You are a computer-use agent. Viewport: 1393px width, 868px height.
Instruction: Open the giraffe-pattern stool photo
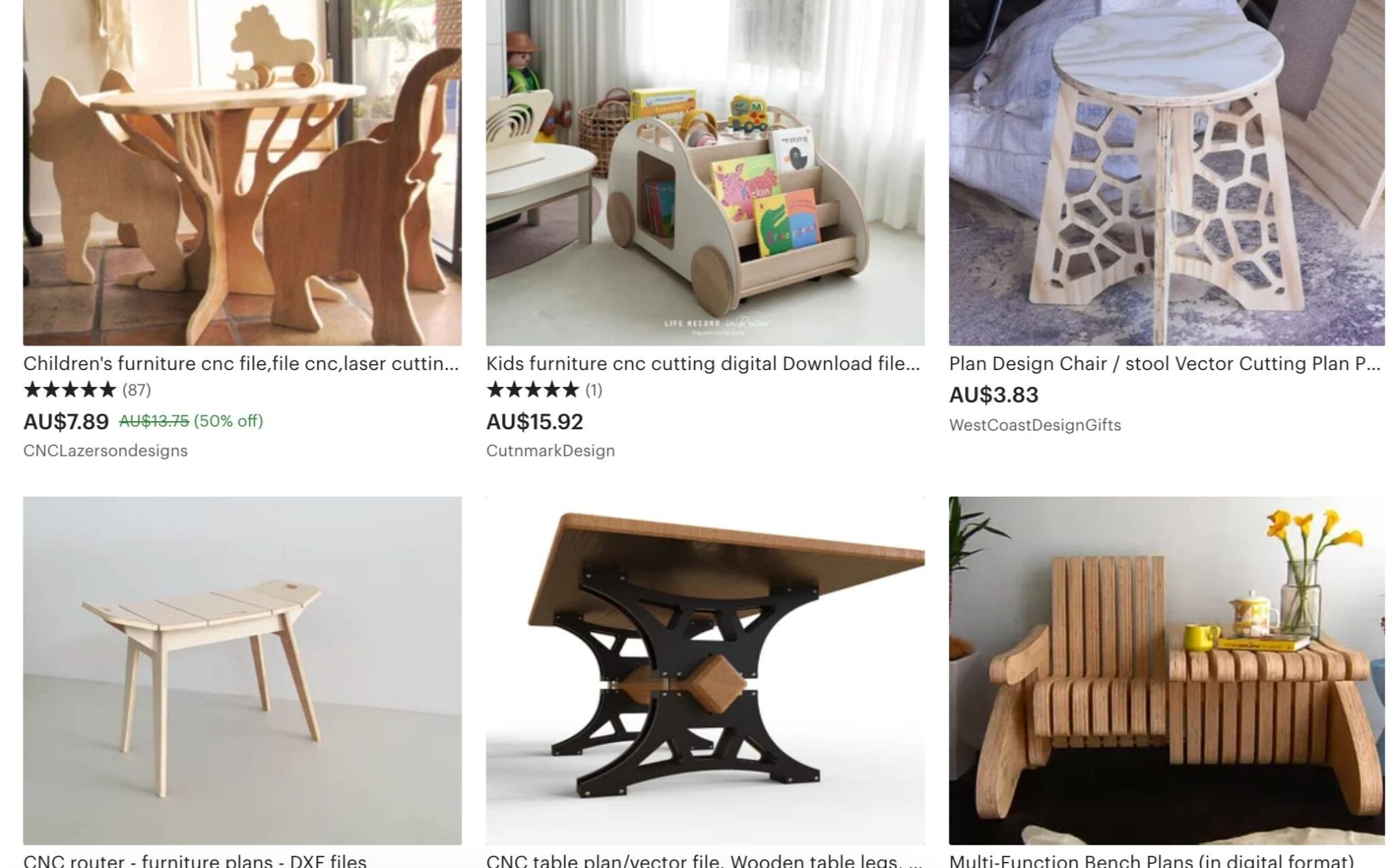pos(1167,173)
